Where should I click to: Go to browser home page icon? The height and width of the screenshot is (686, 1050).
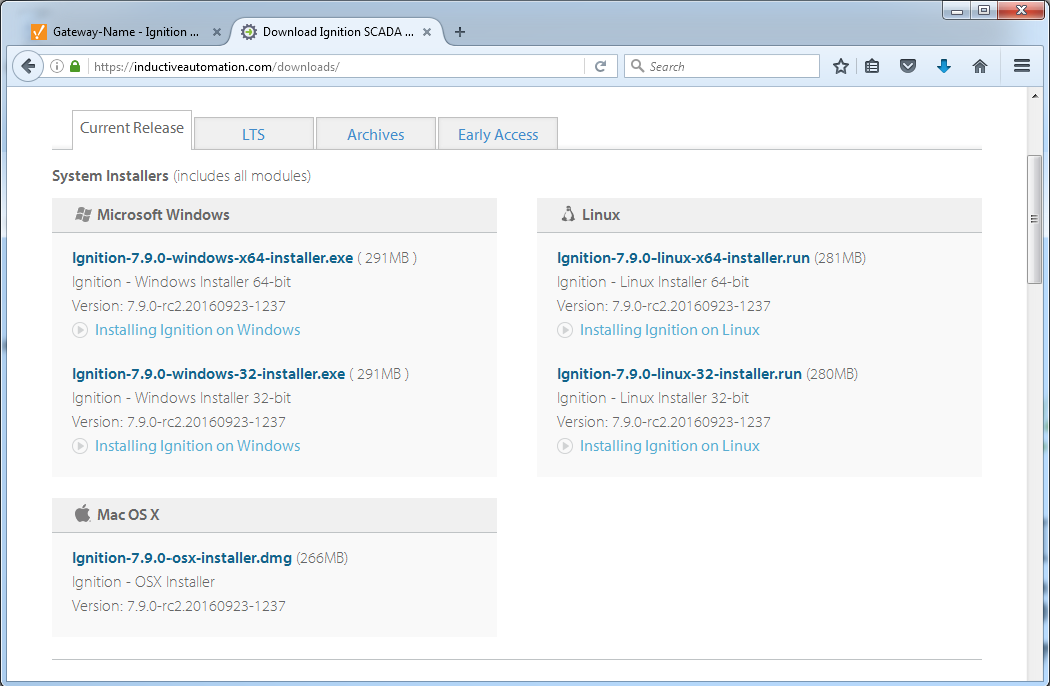[980, 66]
